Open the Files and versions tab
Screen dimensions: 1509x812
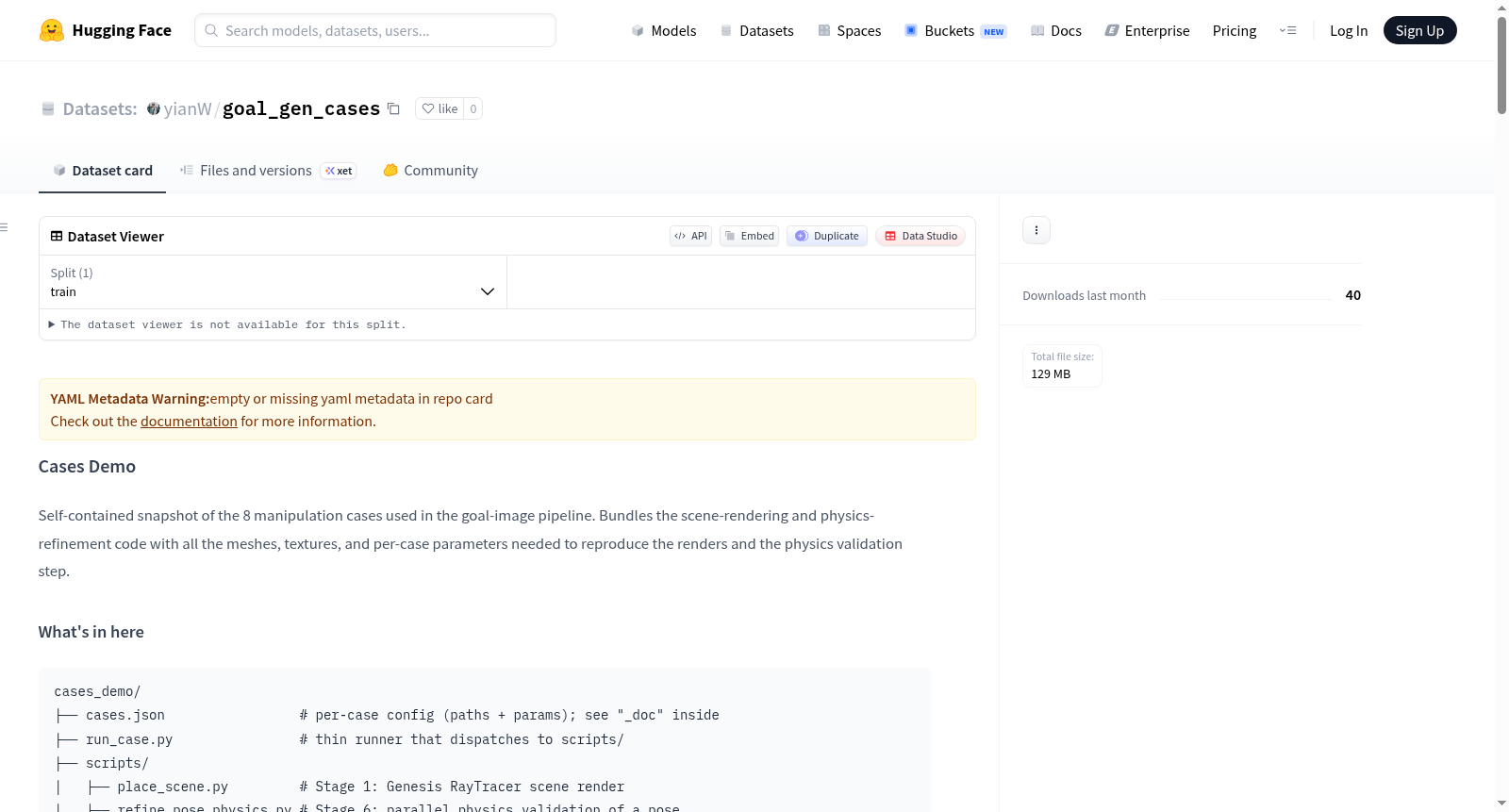point(268,171)
